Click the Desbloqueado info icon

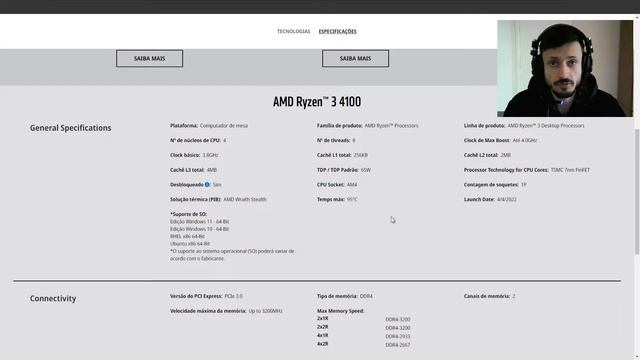pos(207,184)
